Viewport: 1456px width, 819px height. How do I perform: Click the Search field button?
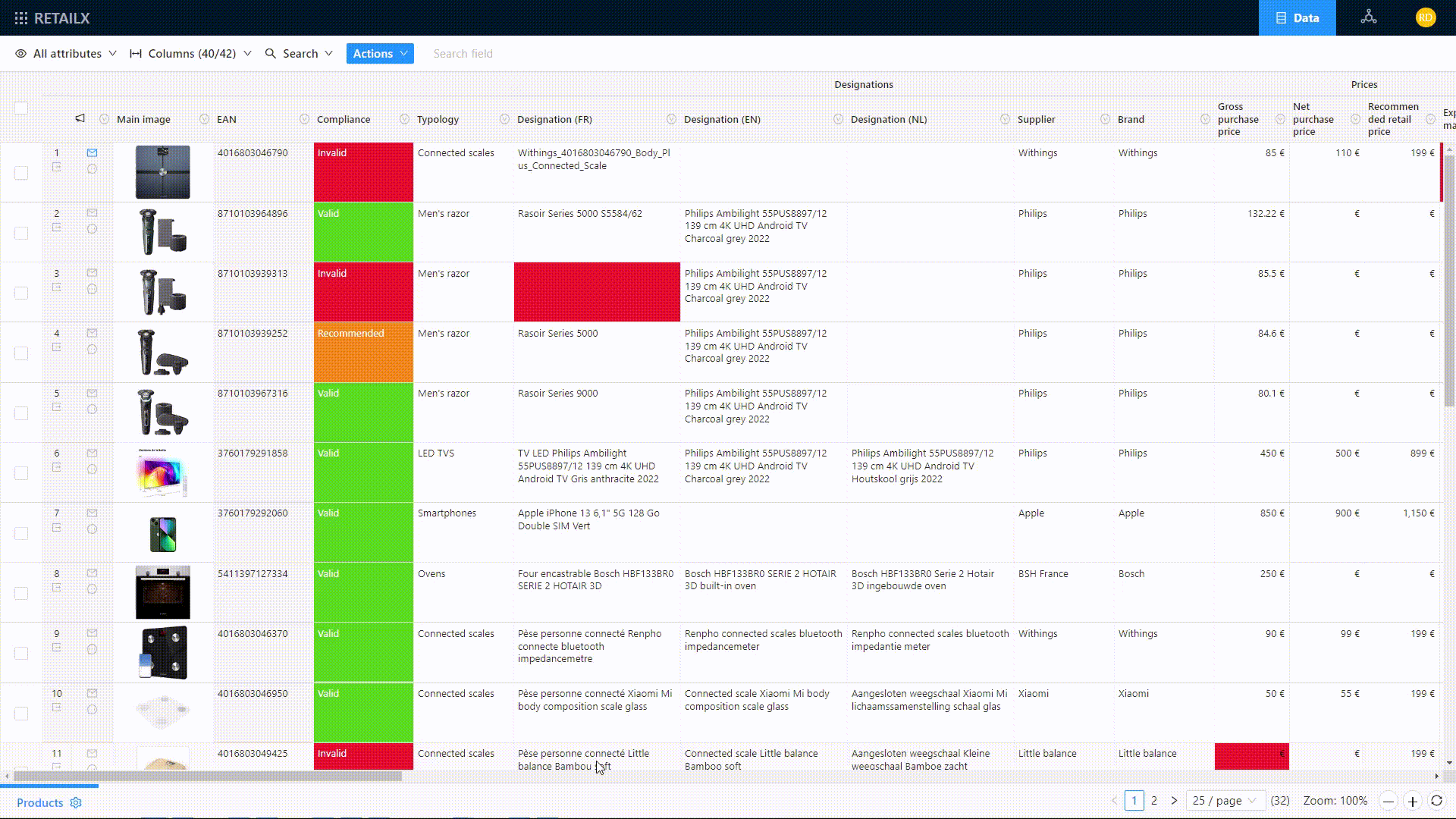pyautogui.click(x=462, y=53)
